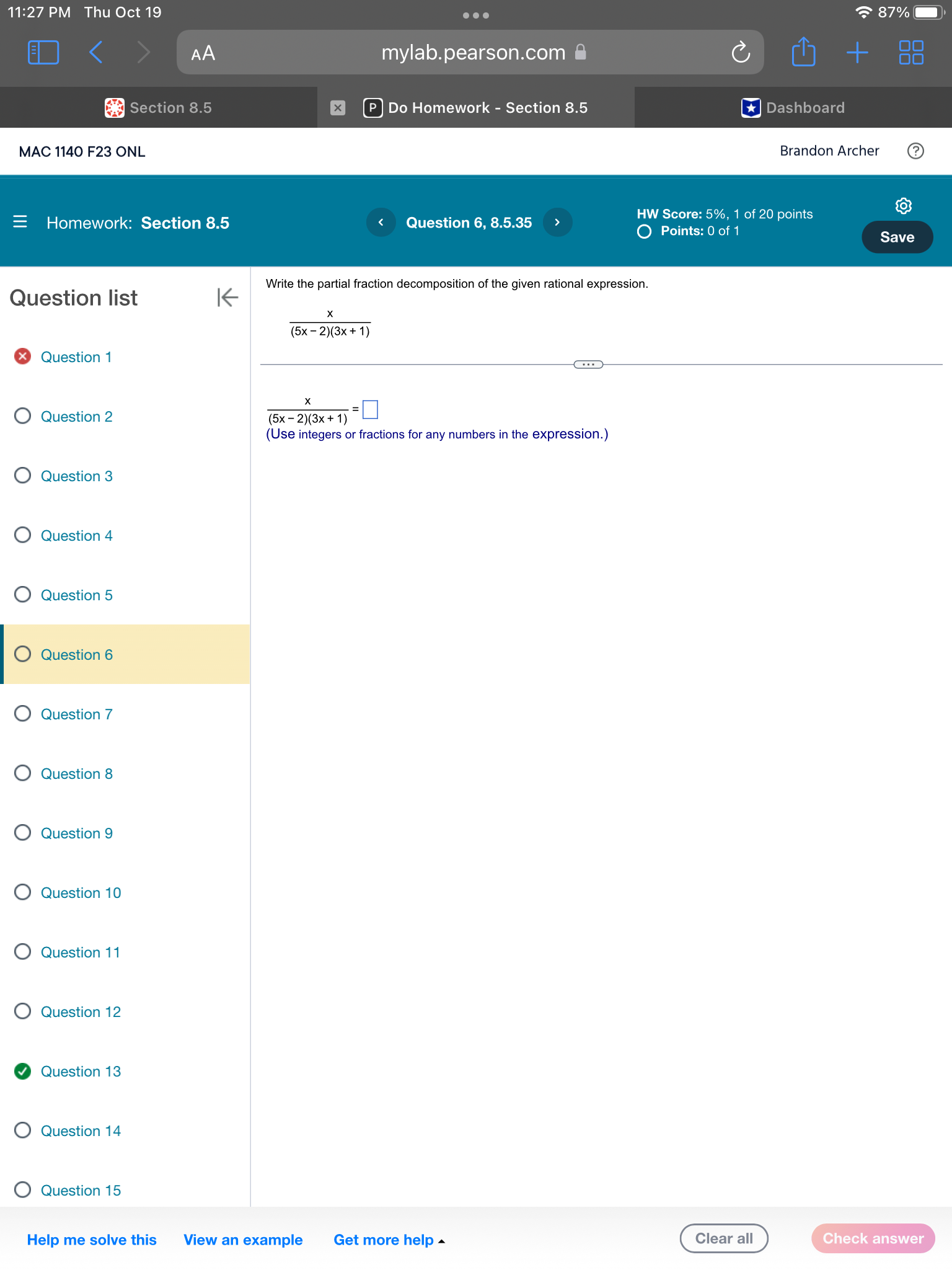Open the Safari share sheet icon

pyautogui.click(x=803, y=51)
